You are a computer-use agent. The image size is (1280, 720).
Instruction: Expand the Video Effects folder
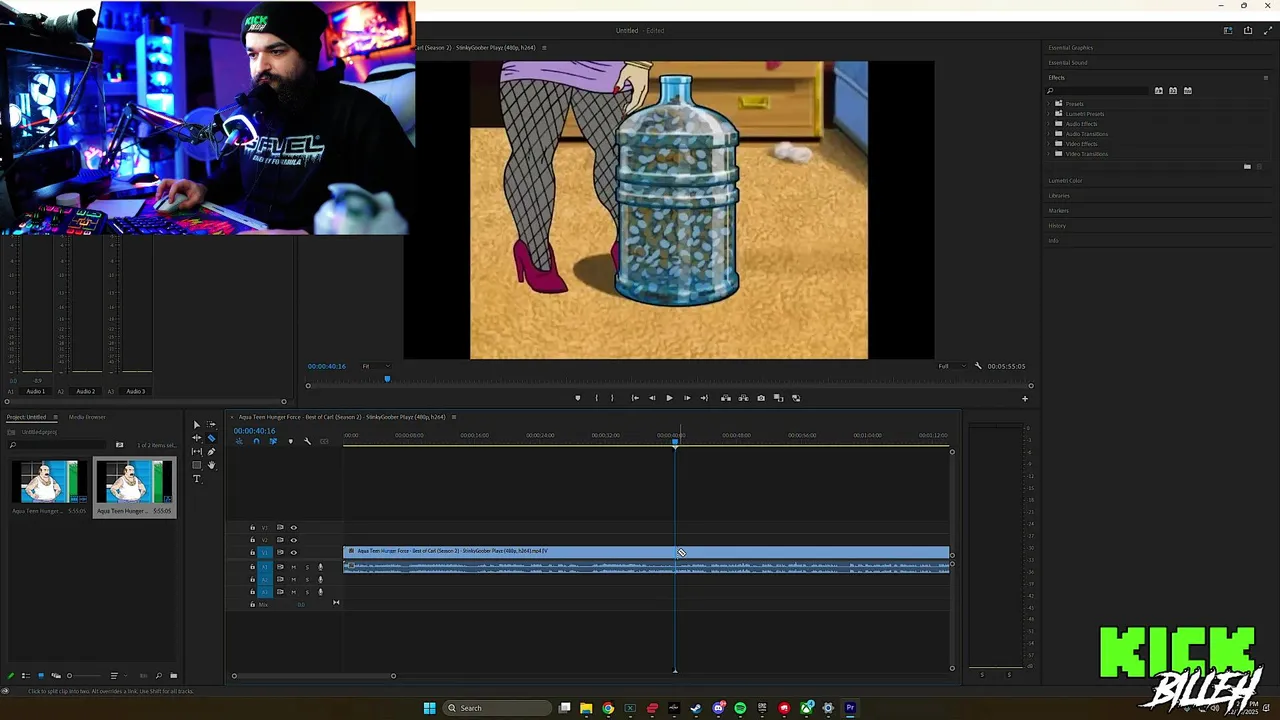pos(1049,144)
